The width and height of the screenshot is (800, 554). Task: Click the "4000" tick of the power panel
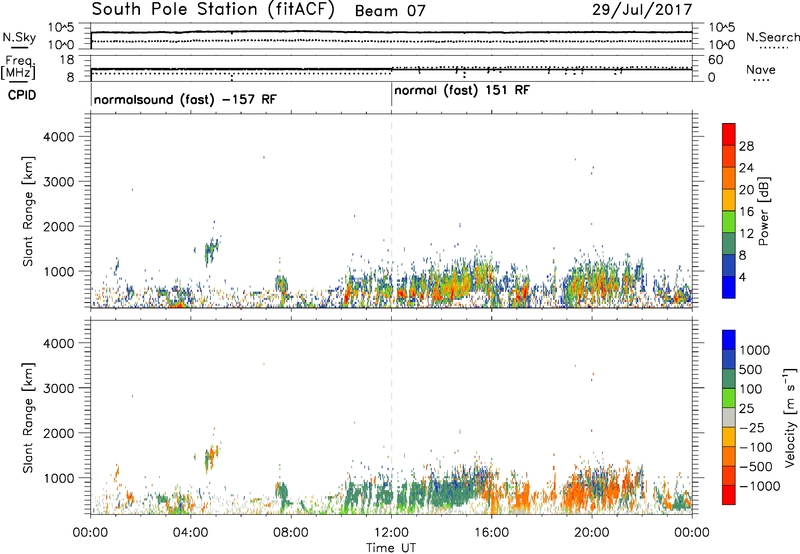coord(58,137)
